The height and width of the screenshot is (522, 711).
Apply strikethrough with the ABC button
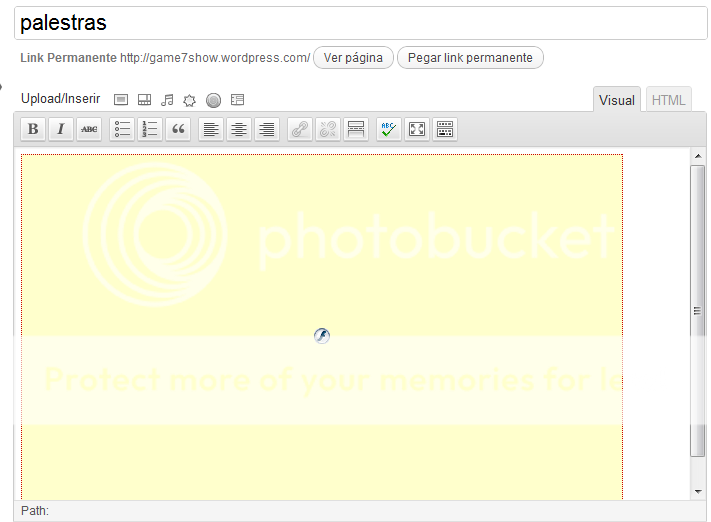(89, 129)
